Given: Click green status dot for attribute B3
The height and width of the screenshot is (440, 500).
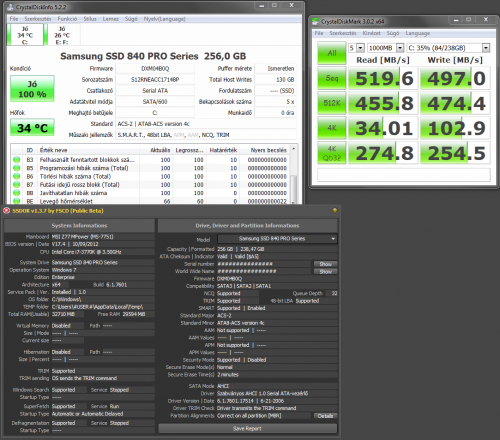Looking at the screenshot, I should point(17,160).
